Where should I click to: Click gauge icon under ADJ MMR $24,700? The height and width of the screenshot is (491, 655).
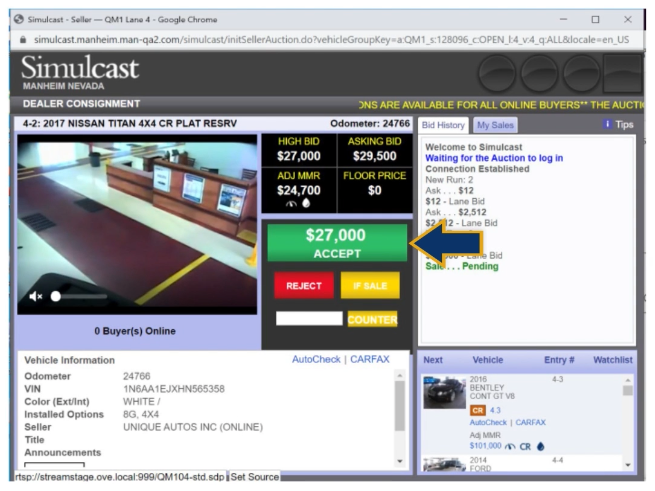tap(291, 204)
